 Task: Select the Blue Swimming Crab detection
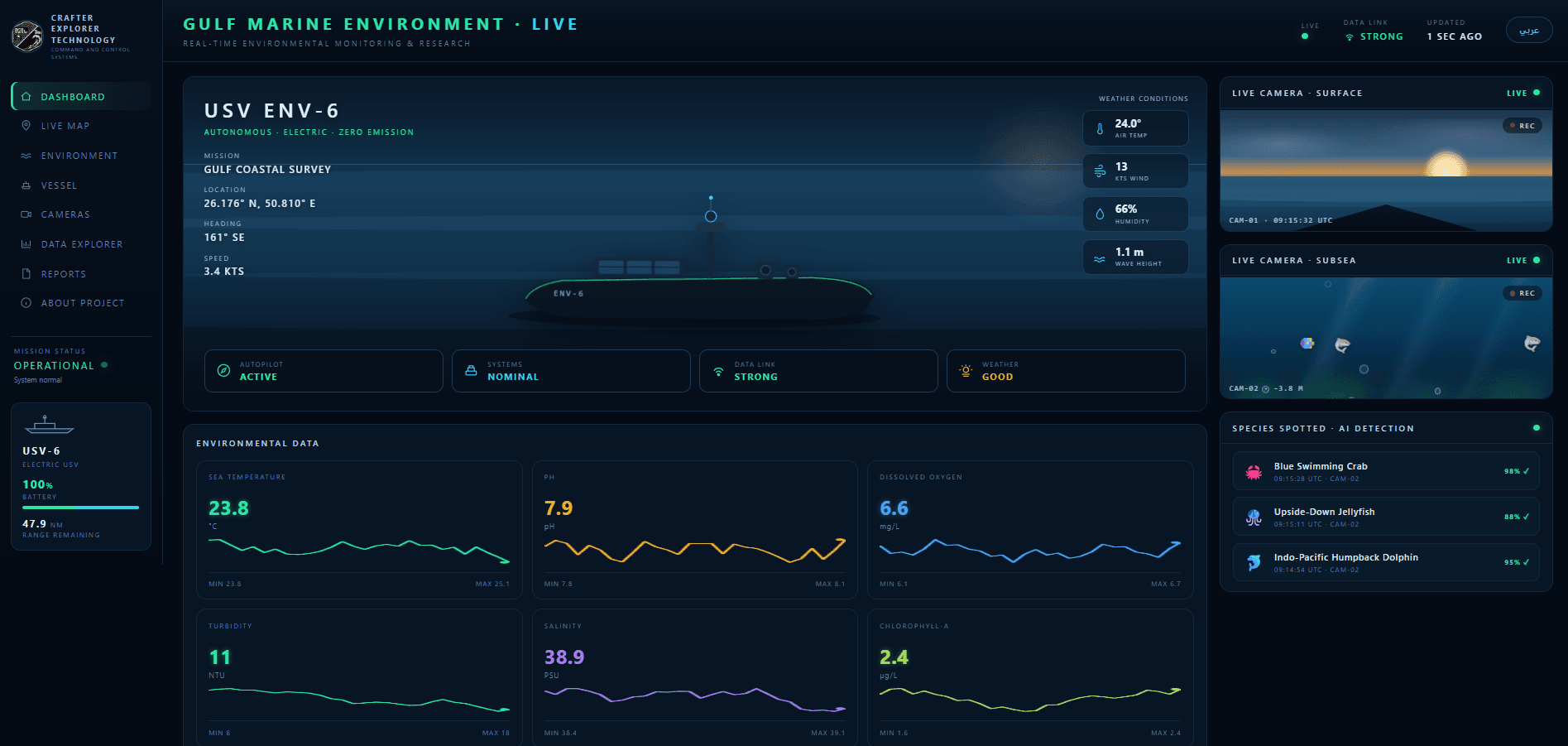point(1386,471)
